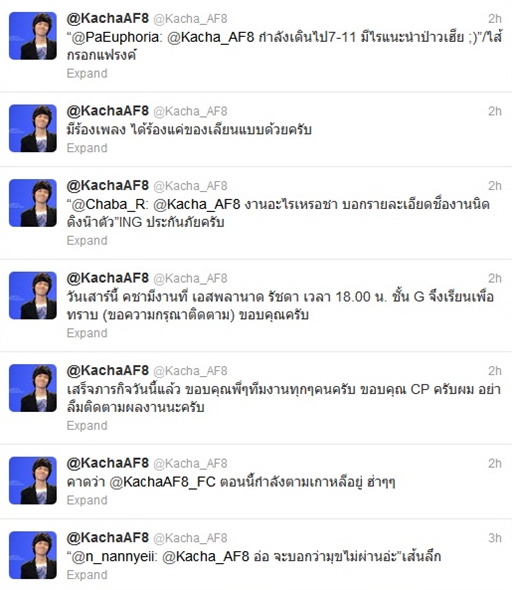512x590 pixels.
Task: Click @KachaAF8 display name on the CP tweet
Action: click(x=108, y=371)
